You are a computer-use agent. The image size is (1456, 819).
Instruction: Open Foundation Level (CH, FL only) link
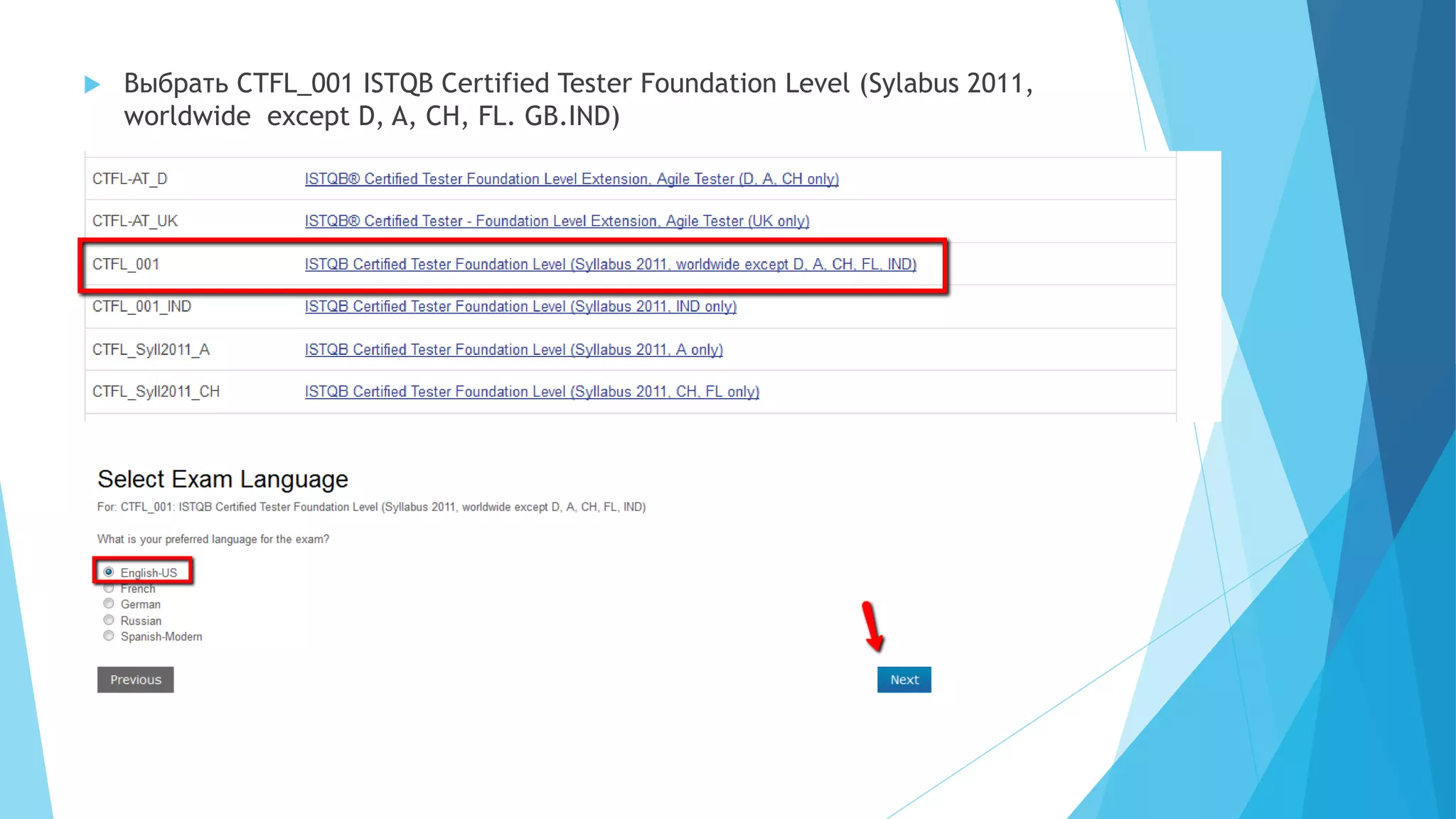coord(532,392)
